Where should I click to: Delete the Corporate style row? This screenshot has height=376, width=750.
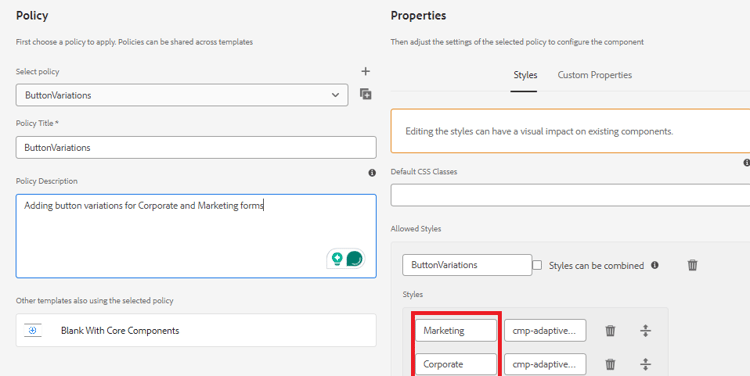(610, 365)
